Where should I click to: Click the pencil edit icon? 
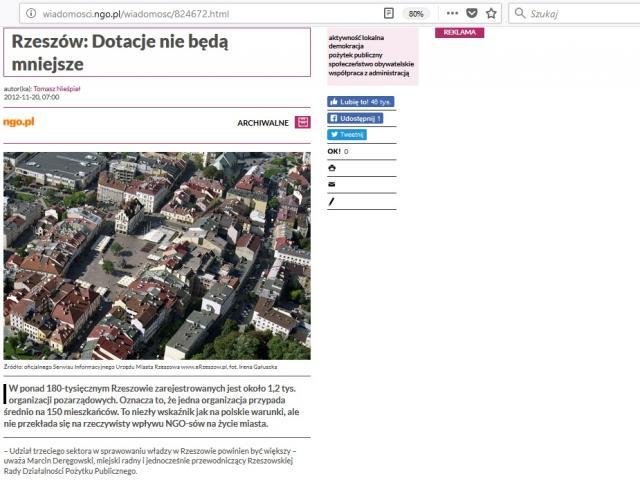(x=332, y=201)
